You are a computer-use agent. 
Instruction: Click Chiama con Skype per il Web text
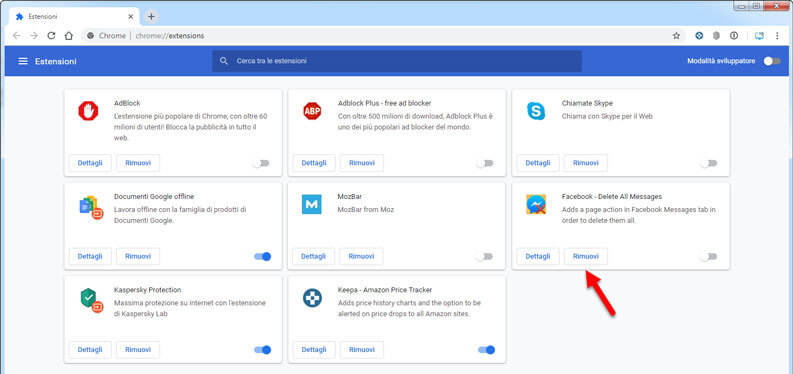point(607,116)
